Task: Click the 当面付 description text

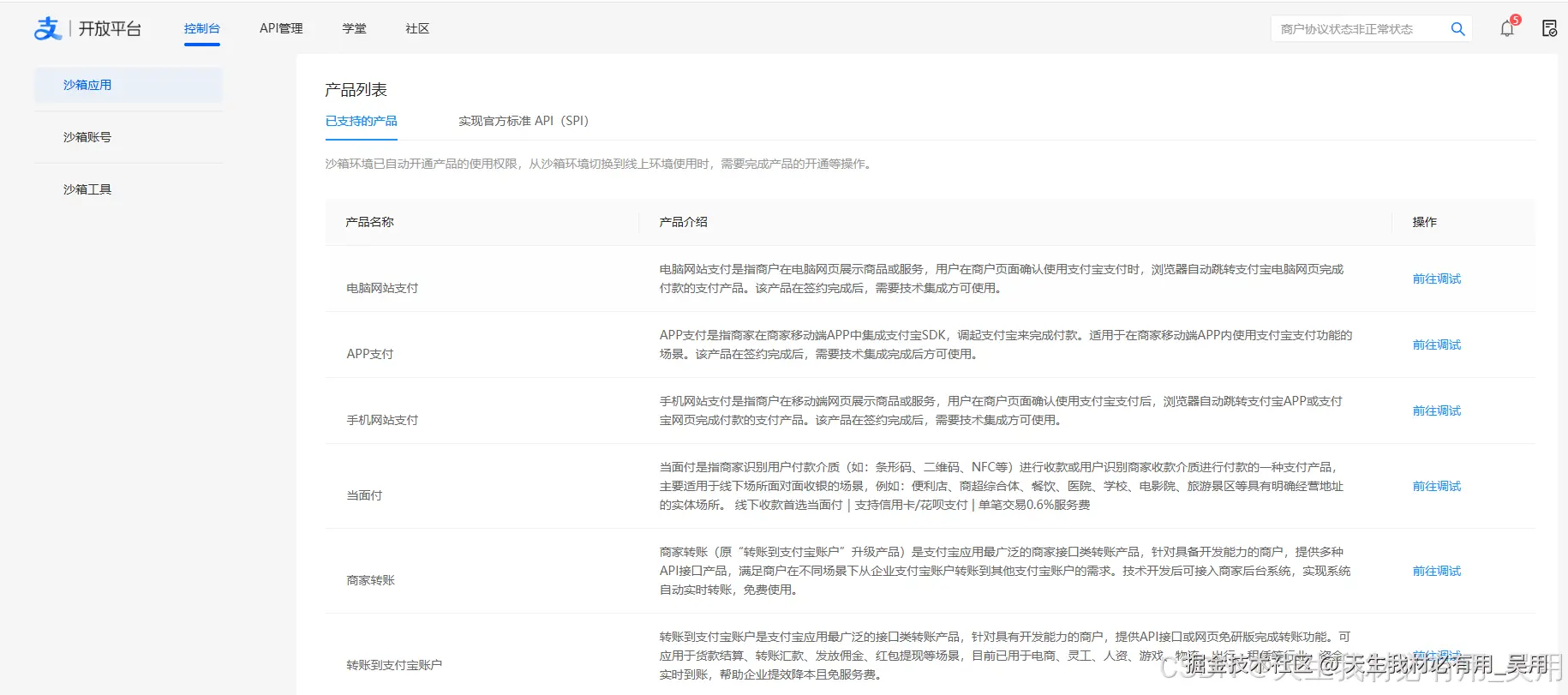Action: point(1002,486)
